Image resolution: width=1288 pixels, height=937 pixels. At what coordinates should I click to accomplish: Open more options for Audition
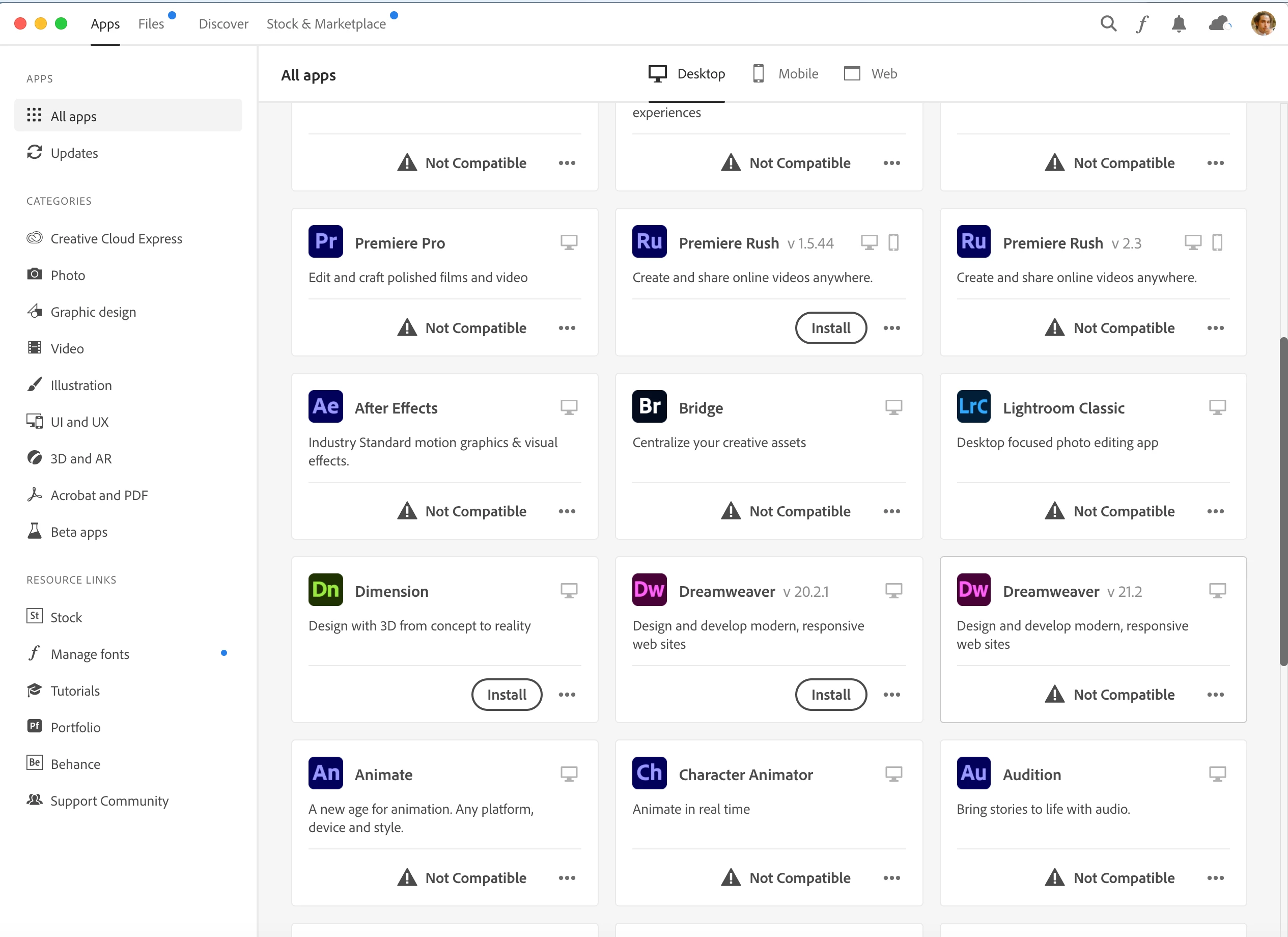(x=1215, y=878)
